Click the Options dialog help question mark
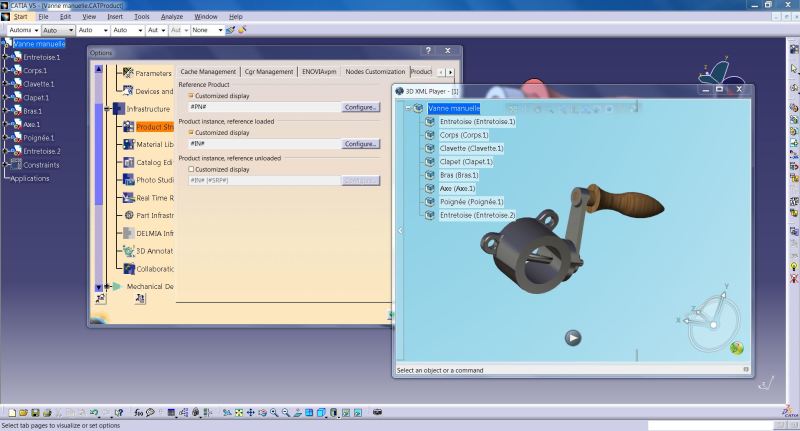This screenshot has height=431, width=800. [x=428, y=50]
